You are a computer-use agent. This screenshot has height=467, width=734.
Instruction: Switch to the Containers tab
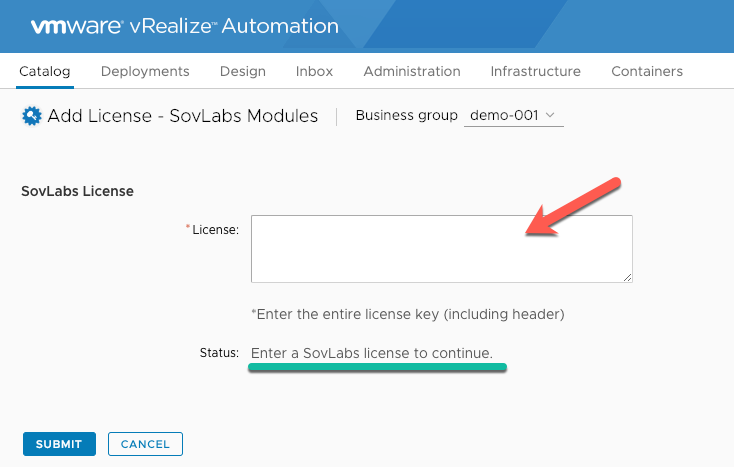coord(647,71)
